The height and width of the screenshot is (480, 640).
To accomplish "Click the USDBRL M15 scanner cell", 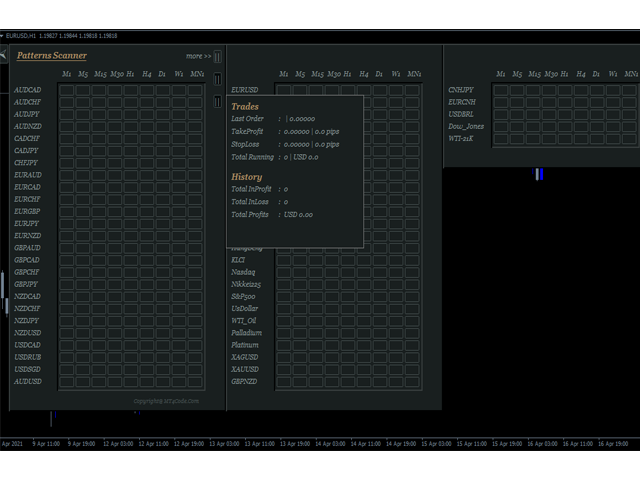I will [533, 115].
